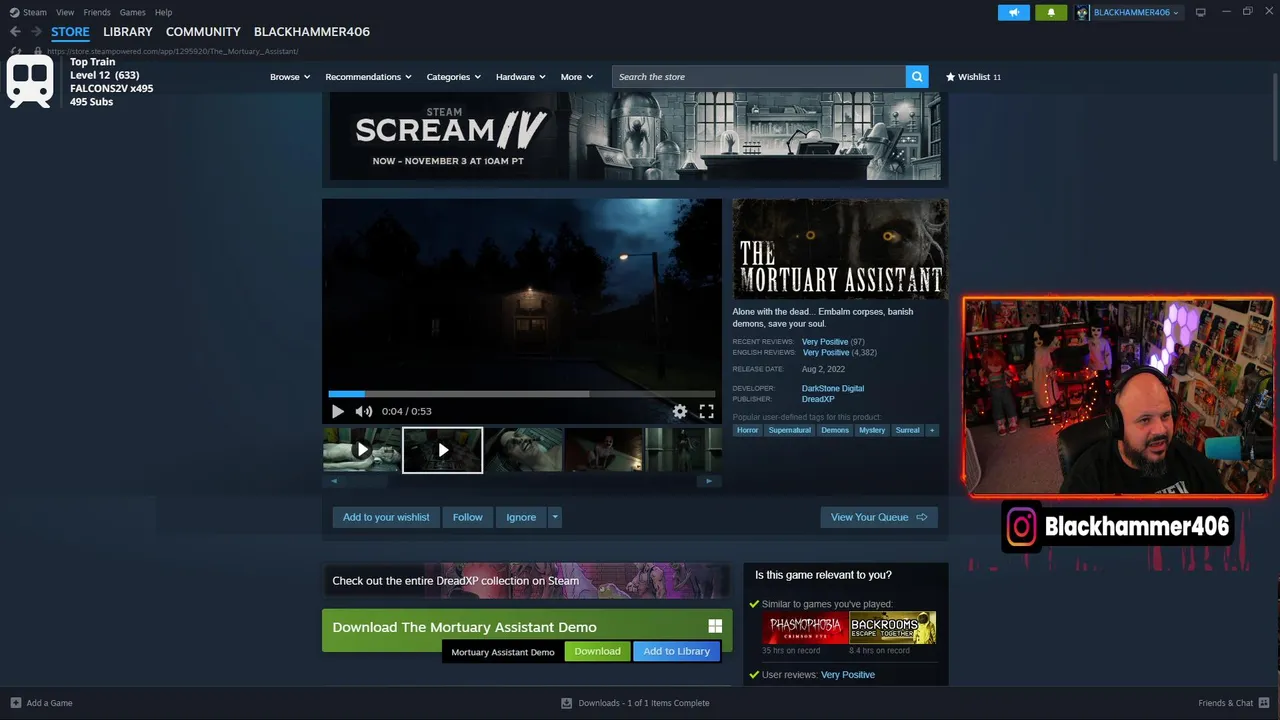The width and height of the screenshot is (1280, 720).
Task: Seek within the trailer progress bar
Action: 522,394
